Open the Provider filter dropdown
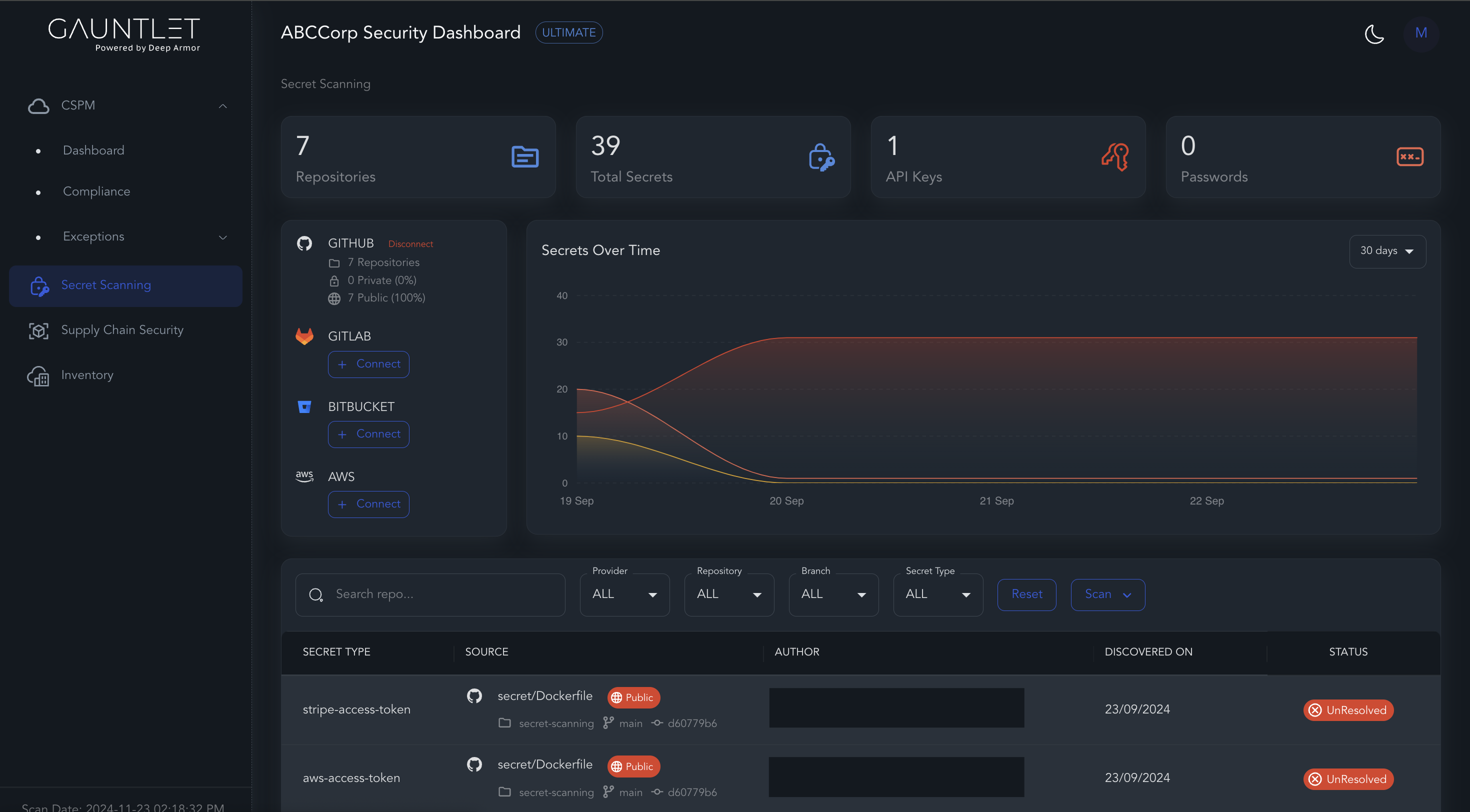The height and width of the screenshot is (812, 1470). 624,594
